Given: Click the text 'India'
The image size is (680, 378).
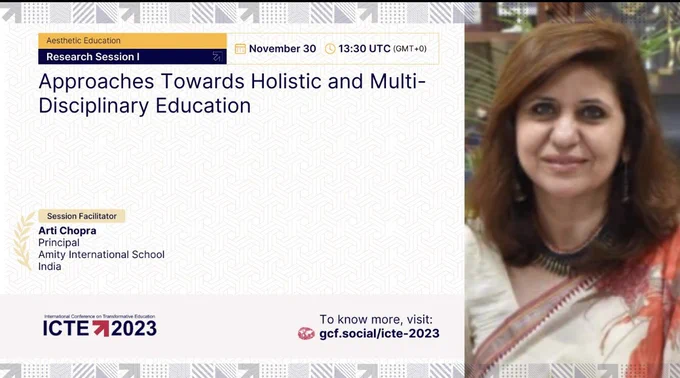Looking at the screenshot, I should pos(49,266).
